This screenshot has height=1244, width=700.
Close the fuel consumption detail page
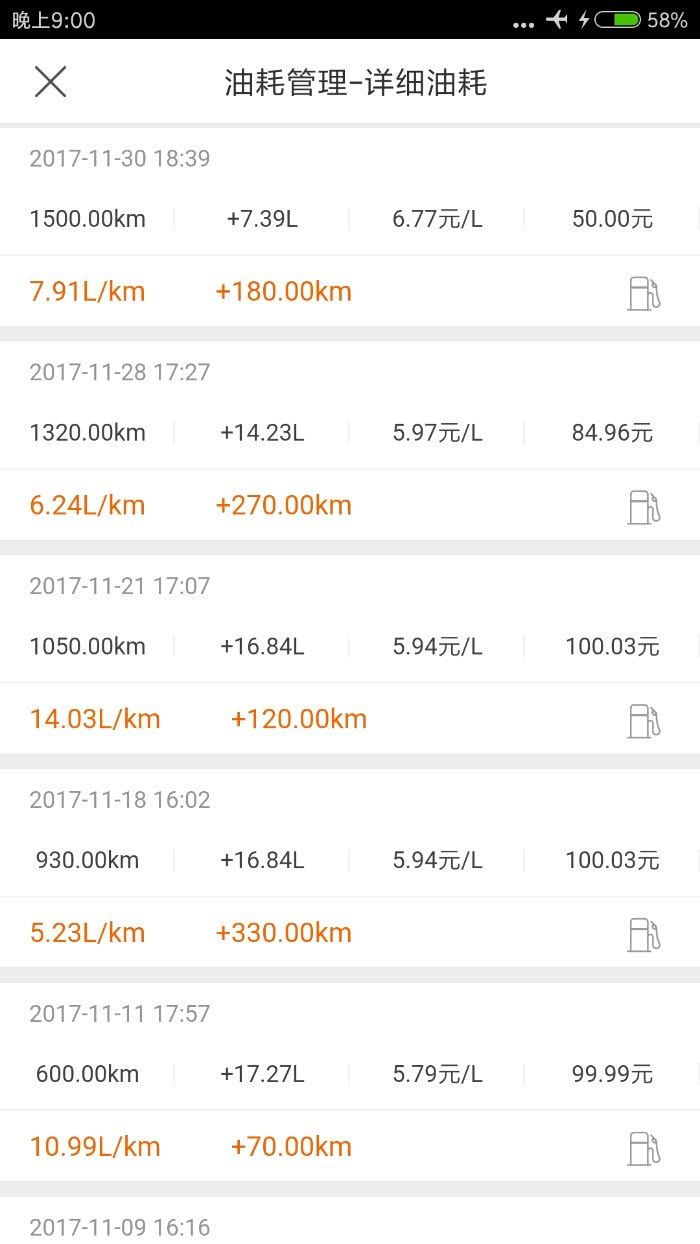50,82
